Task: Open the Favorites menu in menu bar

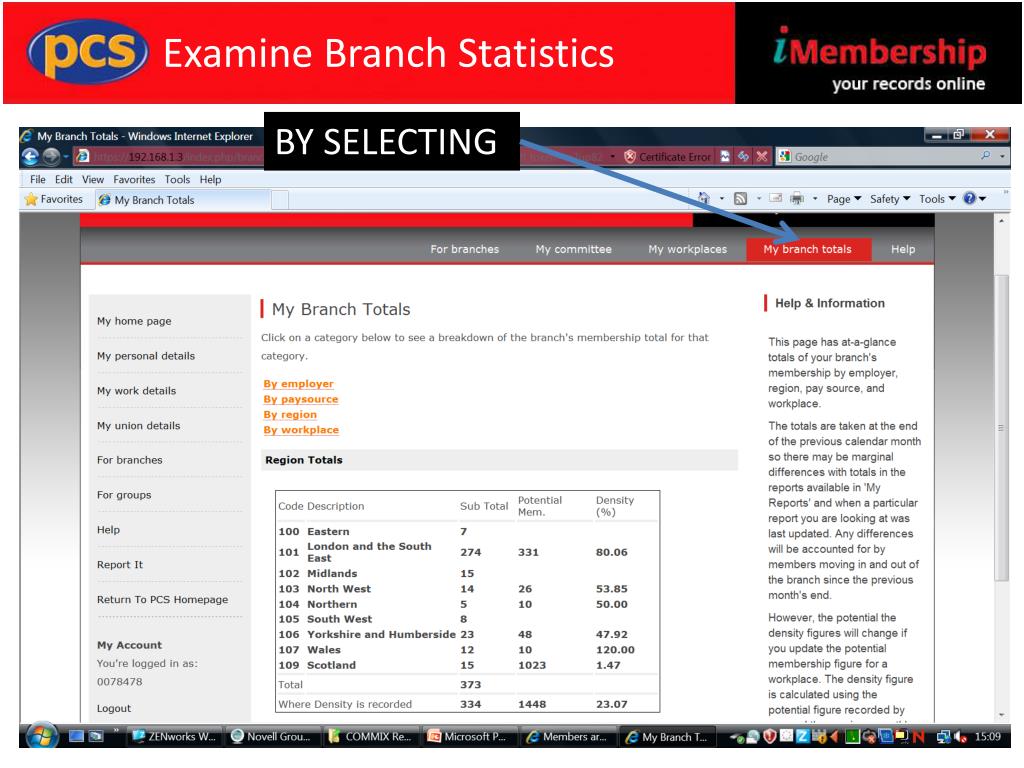Action: [x=134, y=179]
